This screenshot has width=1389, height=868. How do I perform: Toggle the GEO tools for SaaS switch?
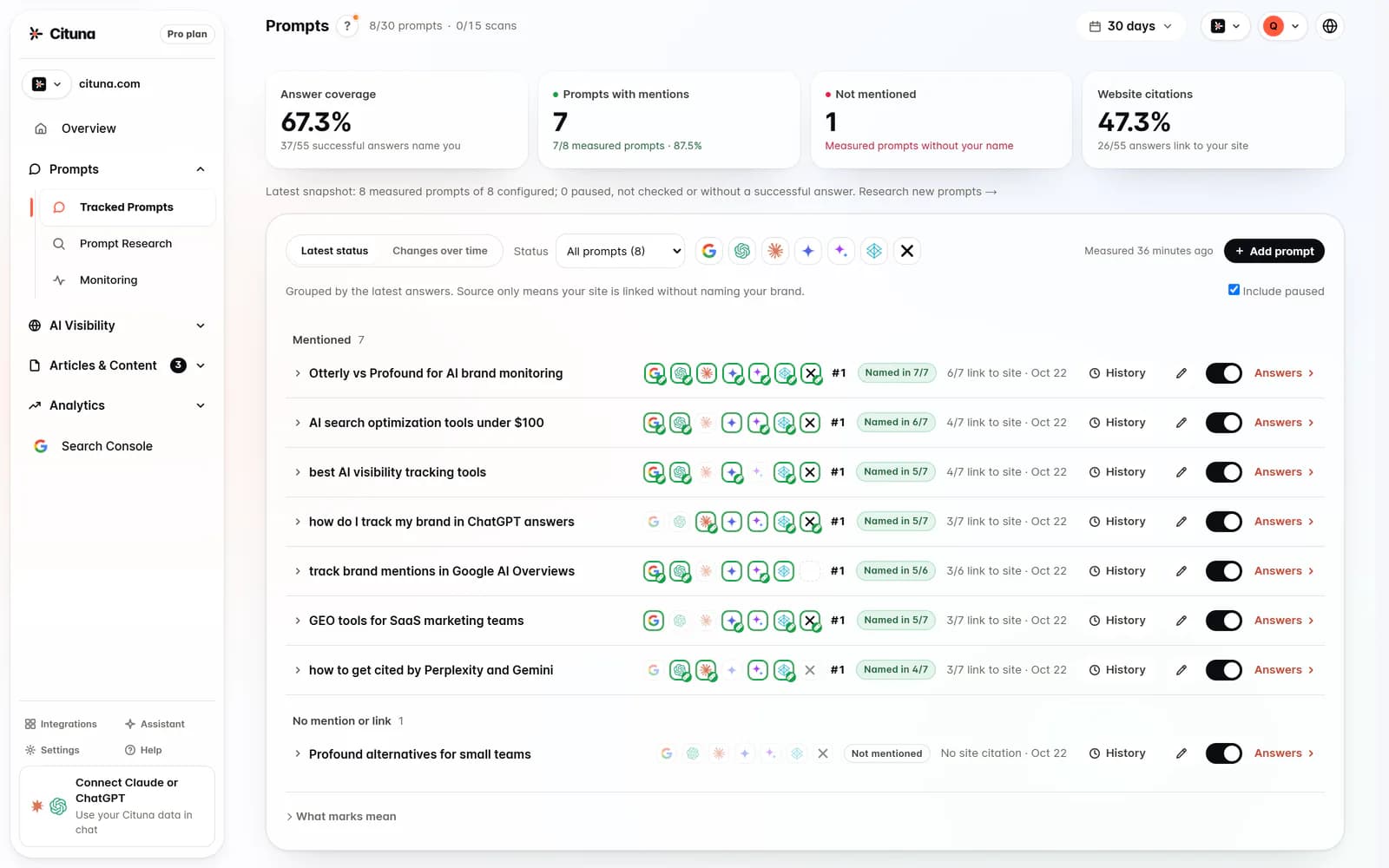[1224, 621]
